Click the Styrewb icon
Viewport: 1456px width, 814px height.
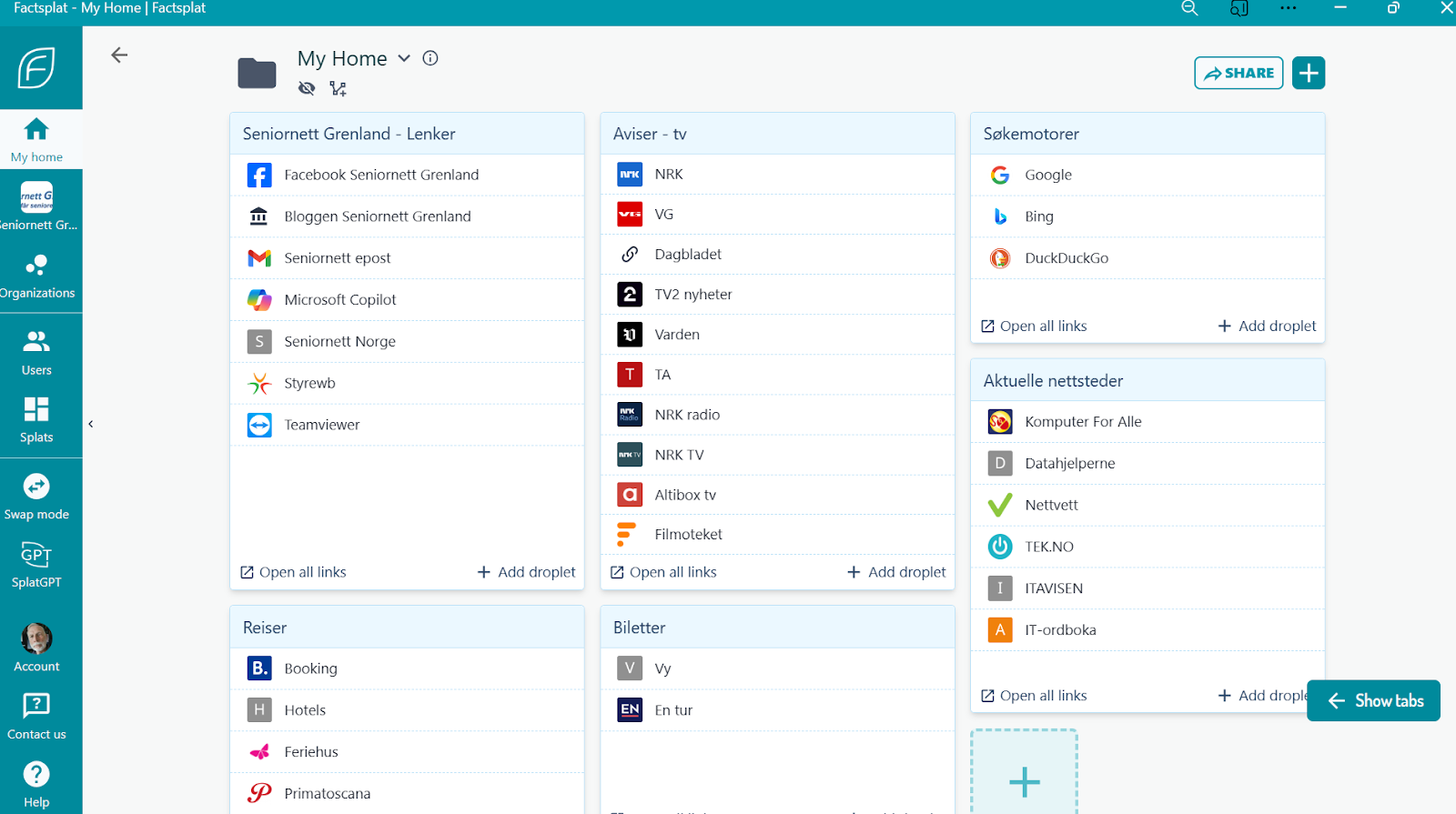coord(259,383)
